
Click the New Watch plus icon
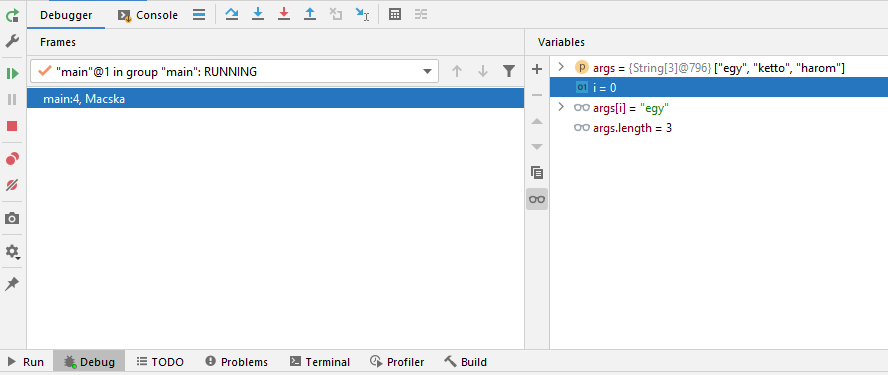[x=537, y=70]
